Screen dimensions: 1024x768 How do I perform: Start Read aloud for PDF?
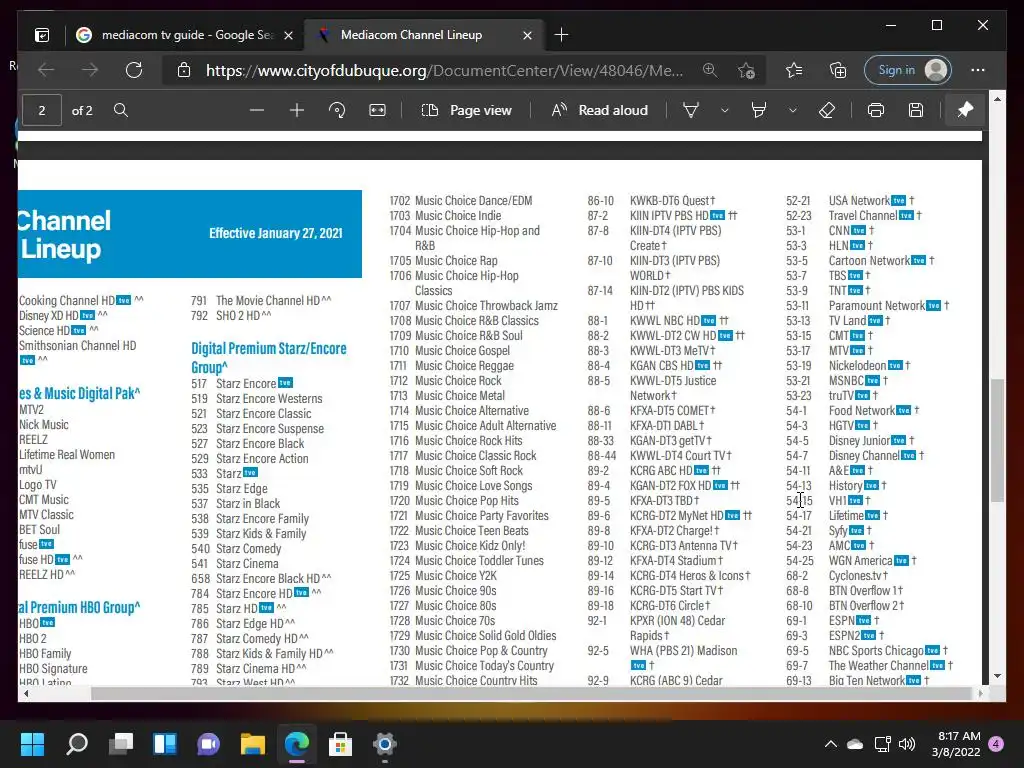click(600, 110)
